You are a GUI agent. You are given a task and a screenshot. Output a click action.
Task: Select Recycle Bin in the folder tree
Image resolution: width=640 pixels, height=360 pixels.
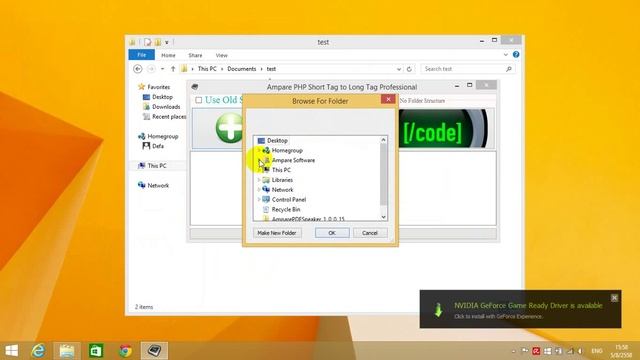click(x=286, y=209)
